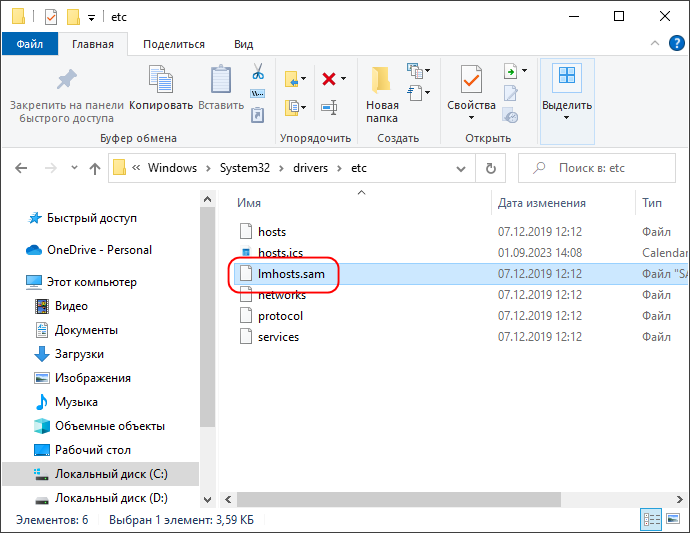This screenshot has width=690, height=533.
Task: Click the paste shortcut icon
Action: coord(257,115)
